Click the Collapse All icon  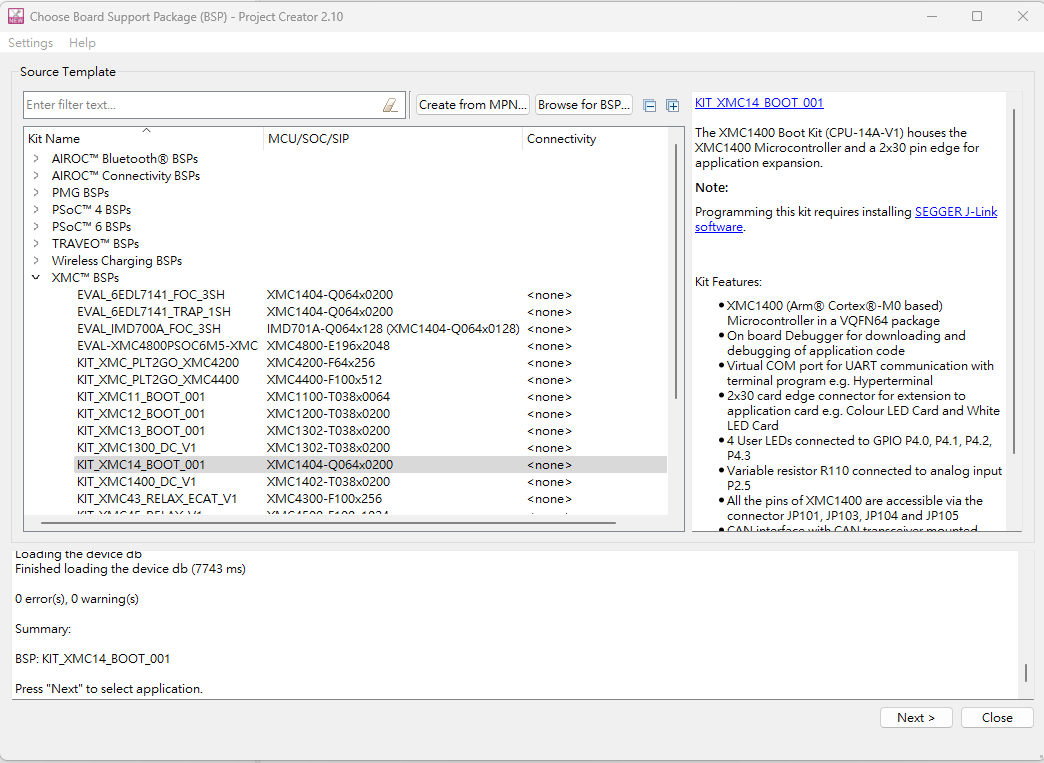click(650, 105)
